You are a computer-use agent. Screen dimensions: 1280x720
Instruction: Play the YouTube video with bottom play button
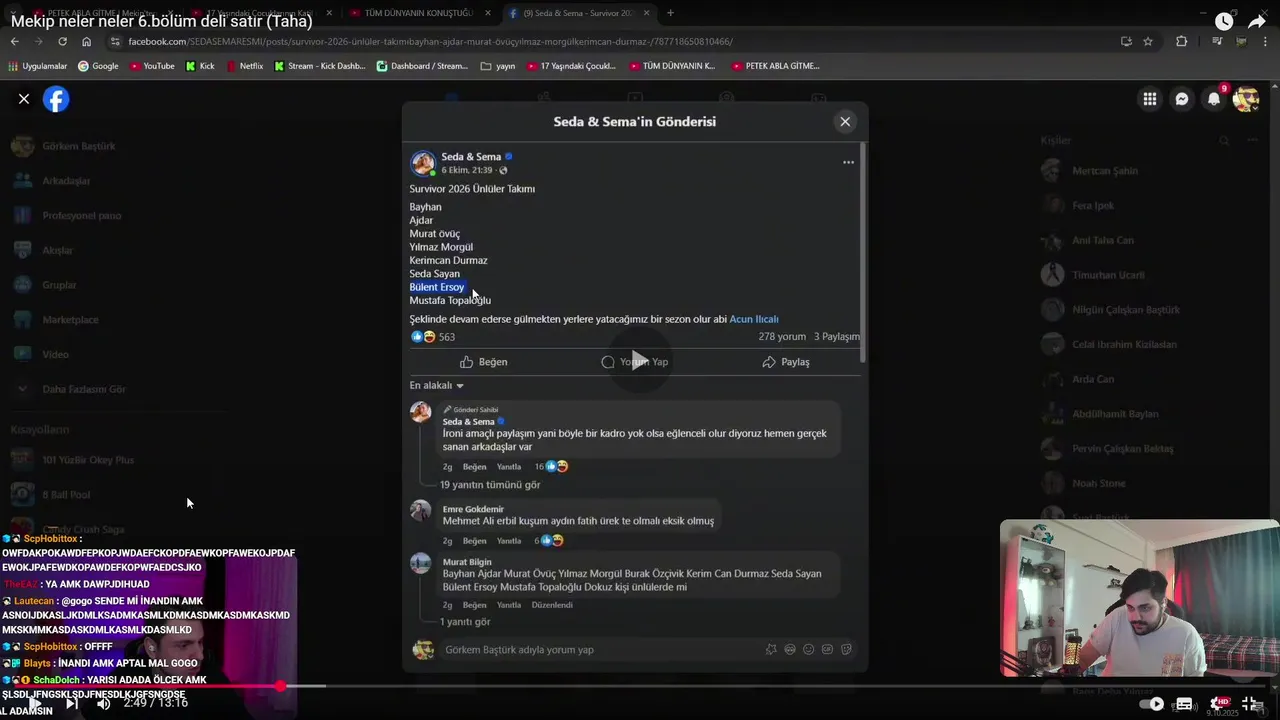(x=34, y=703)
